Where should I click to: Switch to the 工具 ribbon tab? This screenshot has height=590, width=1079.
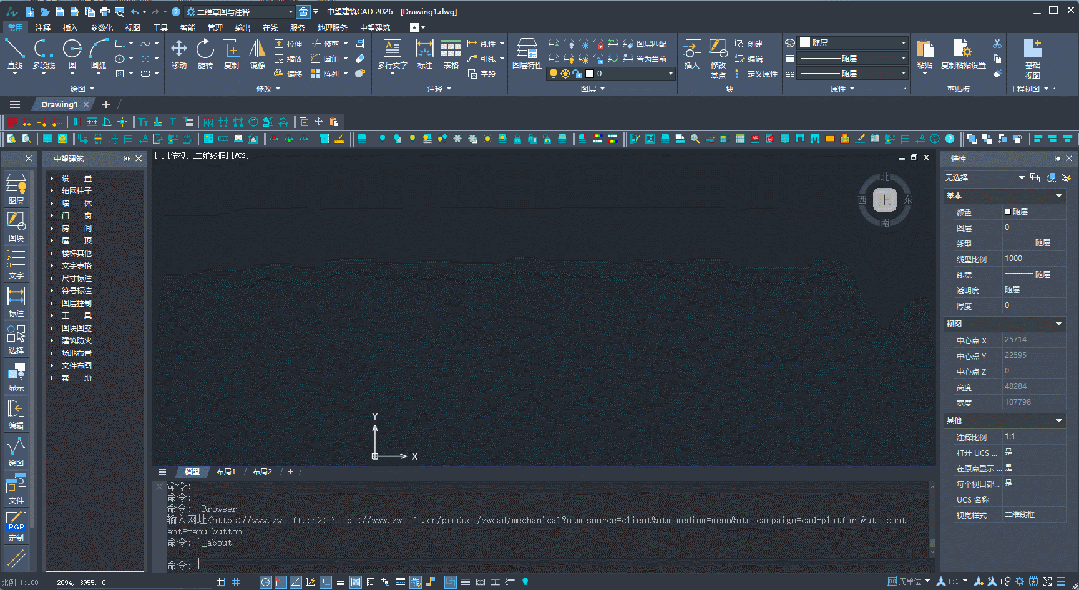[160, 28]
